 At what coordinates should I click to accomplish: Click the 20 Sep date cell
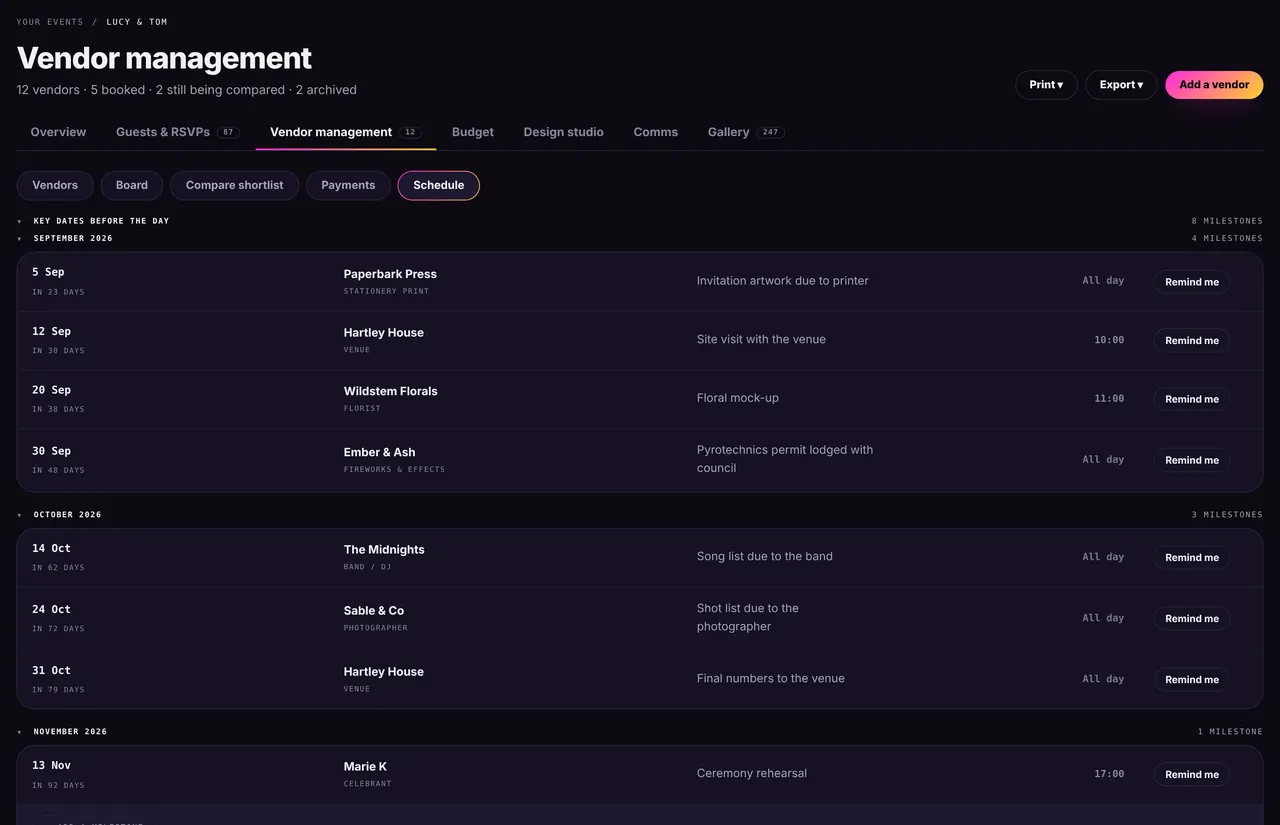pos(58,398)
